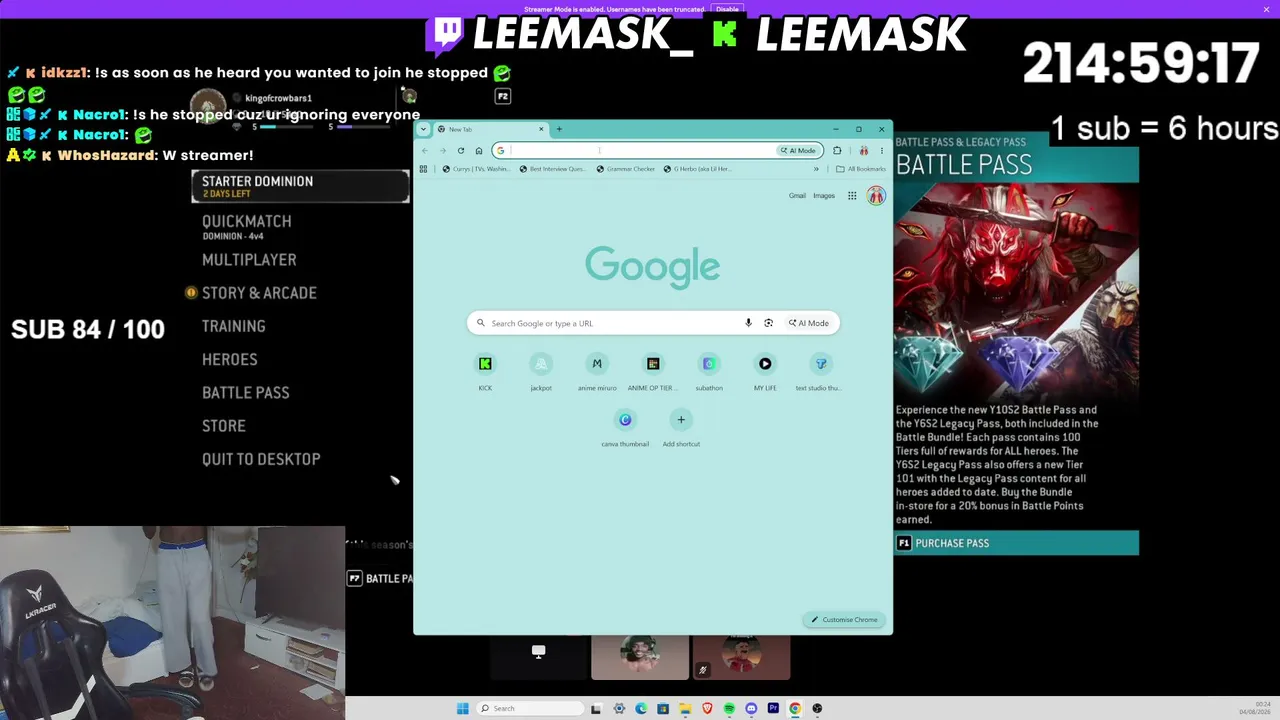1280x720 pixels.
Task: Open the MY LIFE shortcut
Action: tap(765, 370)
